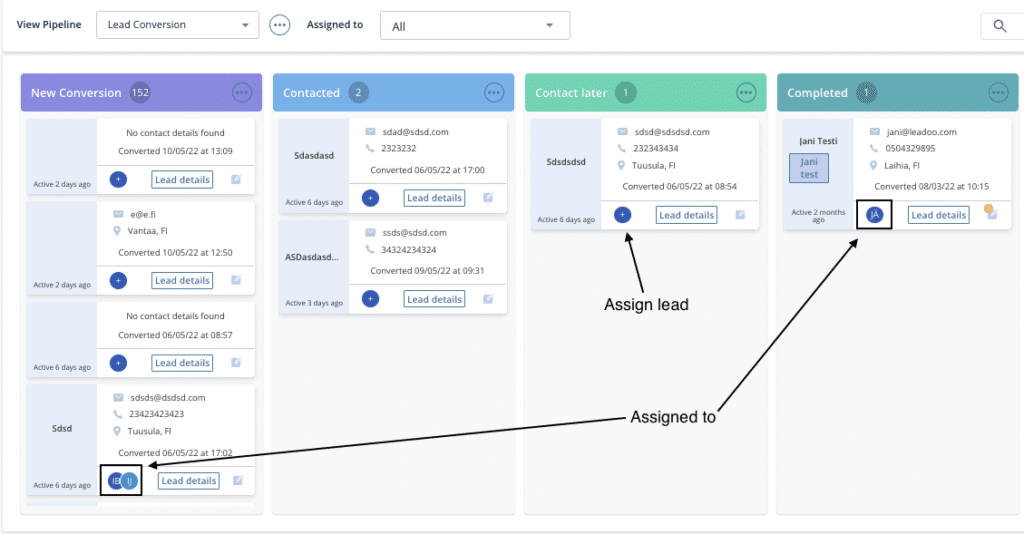The height and width of the screenshot is (534, 1024).
Task: Open pipeline options ellipsis beside Lead Conversion
Action: tap(280, 25)
